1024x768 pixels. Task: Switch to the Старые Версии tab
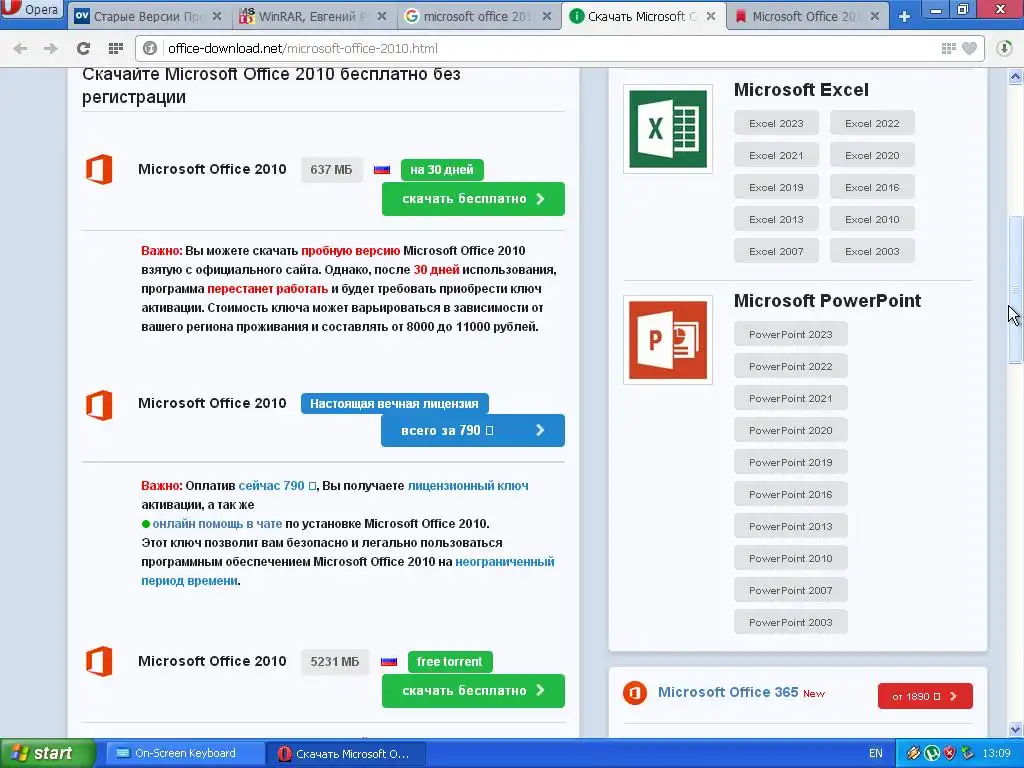[149, 16]
